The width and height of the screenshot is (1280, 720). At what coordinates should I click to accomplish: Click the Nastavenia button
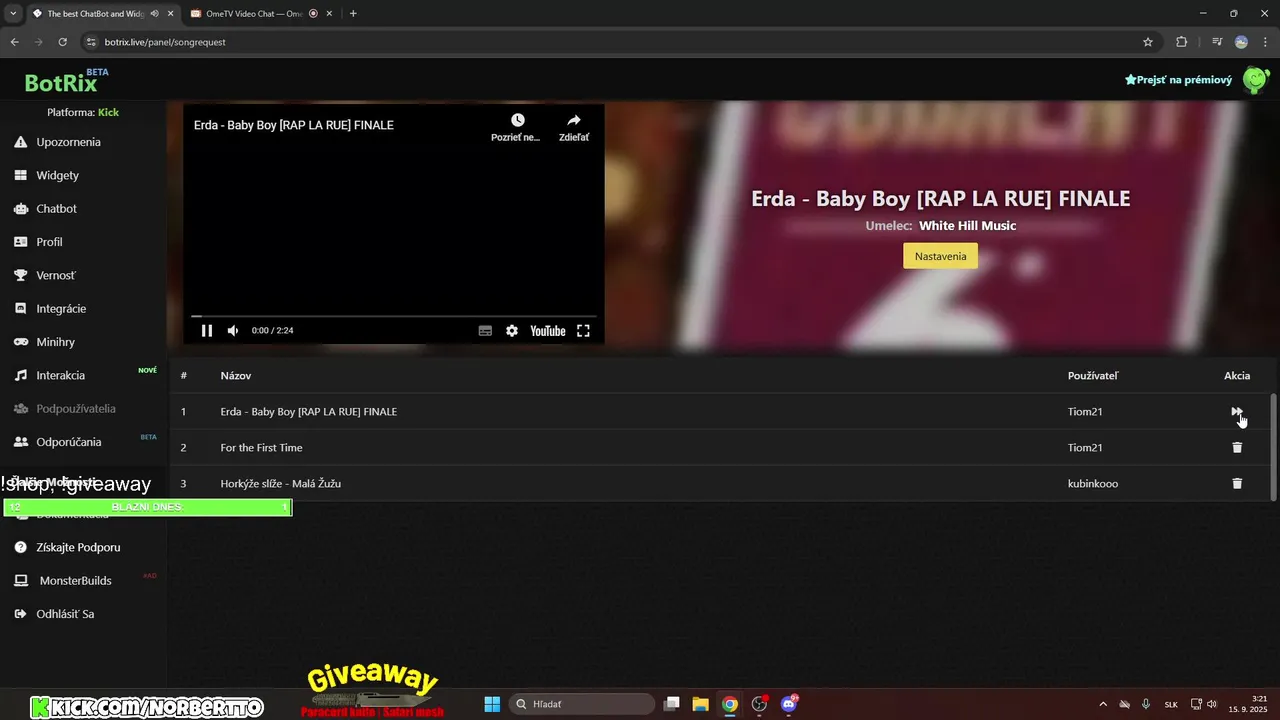pyautogui.click(x=941, y=256)
